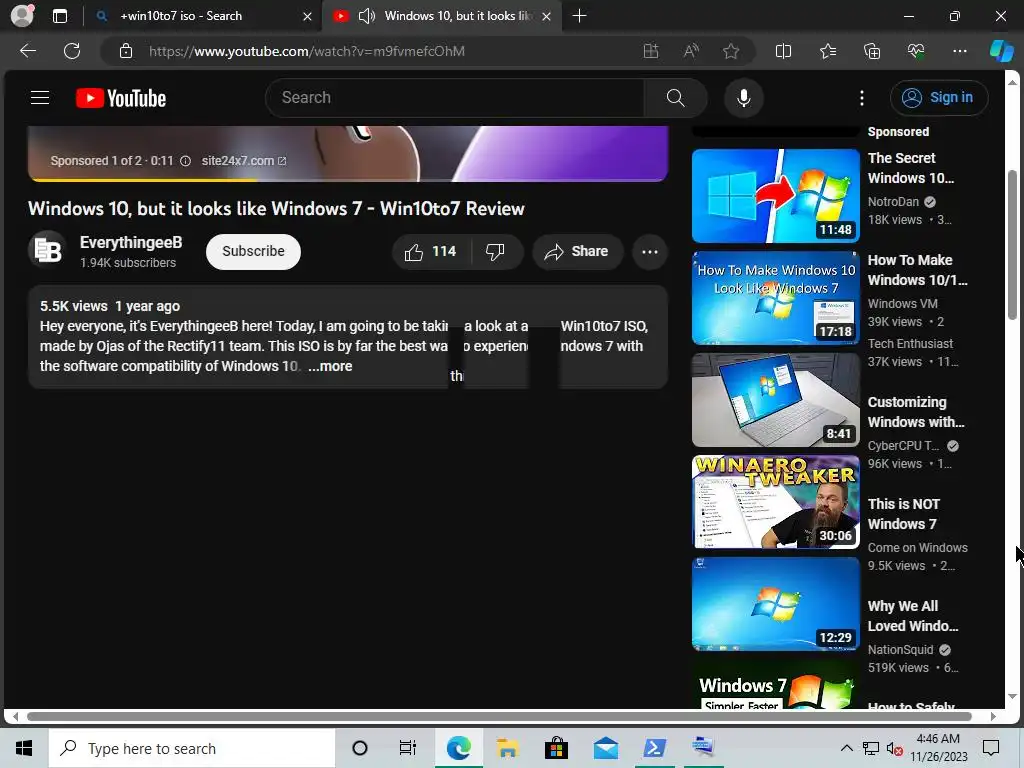The height and width of the screenshot is (768, 1024).
Task: Open the 'This is NOT Windows 7' title
Action: [904, 514]
